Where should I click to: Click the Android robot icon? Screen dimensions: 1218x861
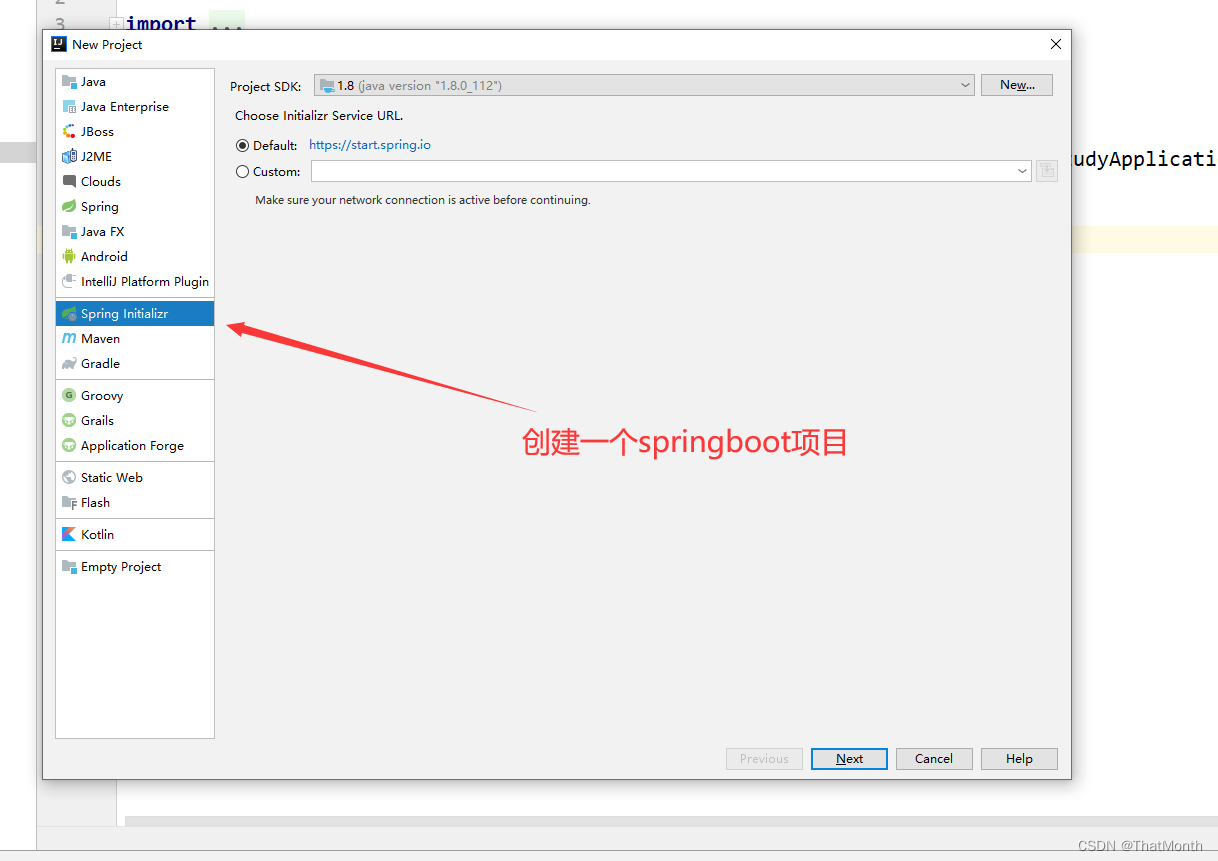(x=69, y=257)
